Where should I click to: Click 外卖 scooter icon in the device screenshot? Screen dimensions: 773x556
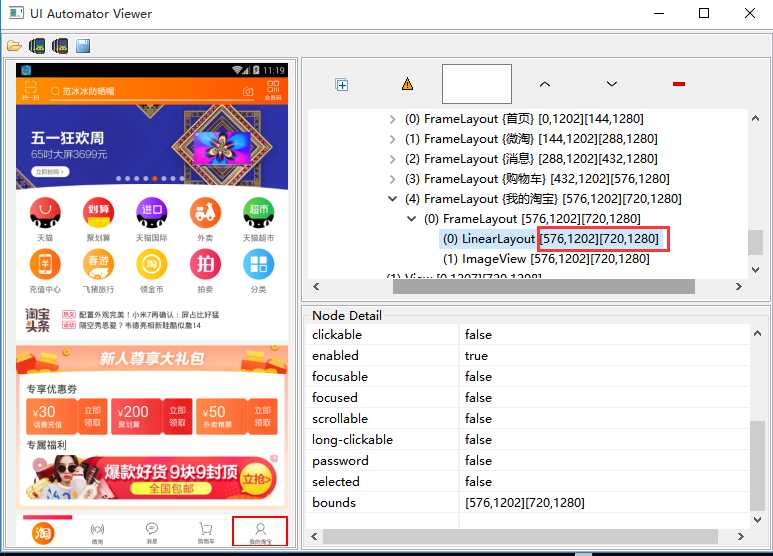pos(205,212)
